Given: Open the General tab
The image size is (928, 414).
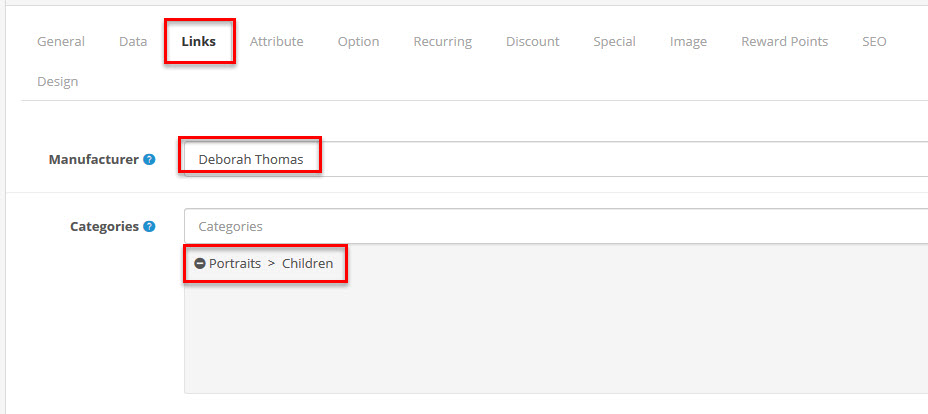Looking at the screenshot, I should tap(61, 42).
